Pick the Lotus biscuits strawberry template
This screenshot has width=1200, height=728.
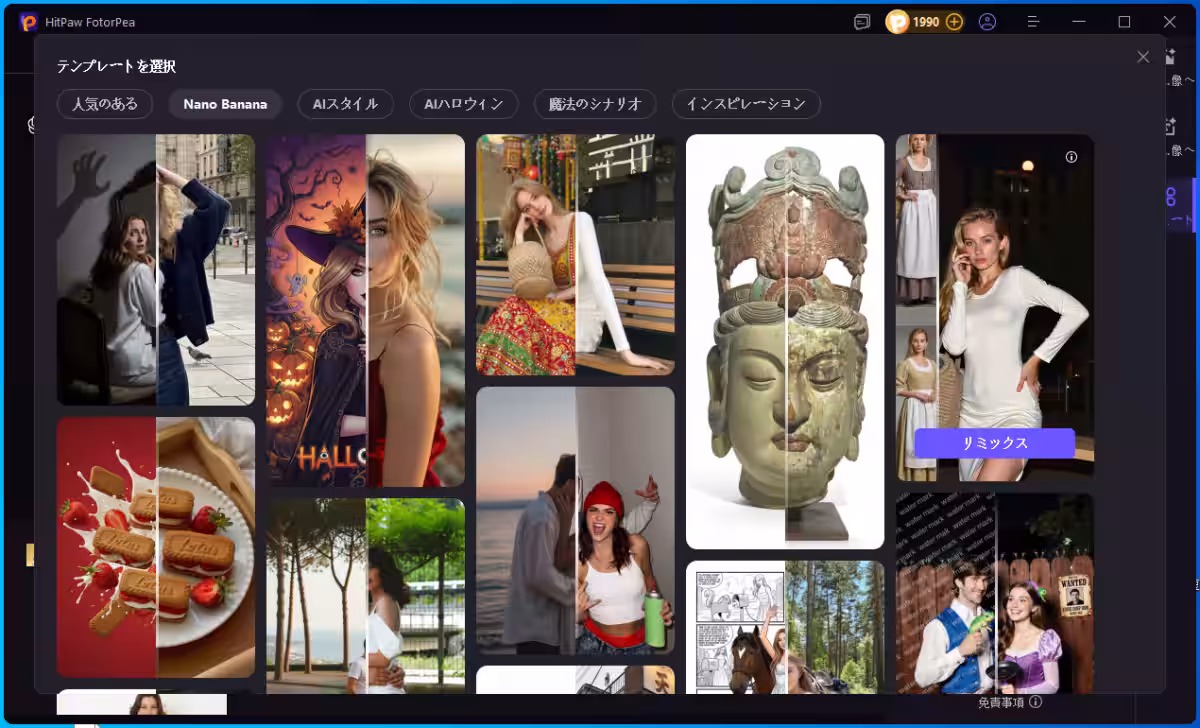point(156,547)
